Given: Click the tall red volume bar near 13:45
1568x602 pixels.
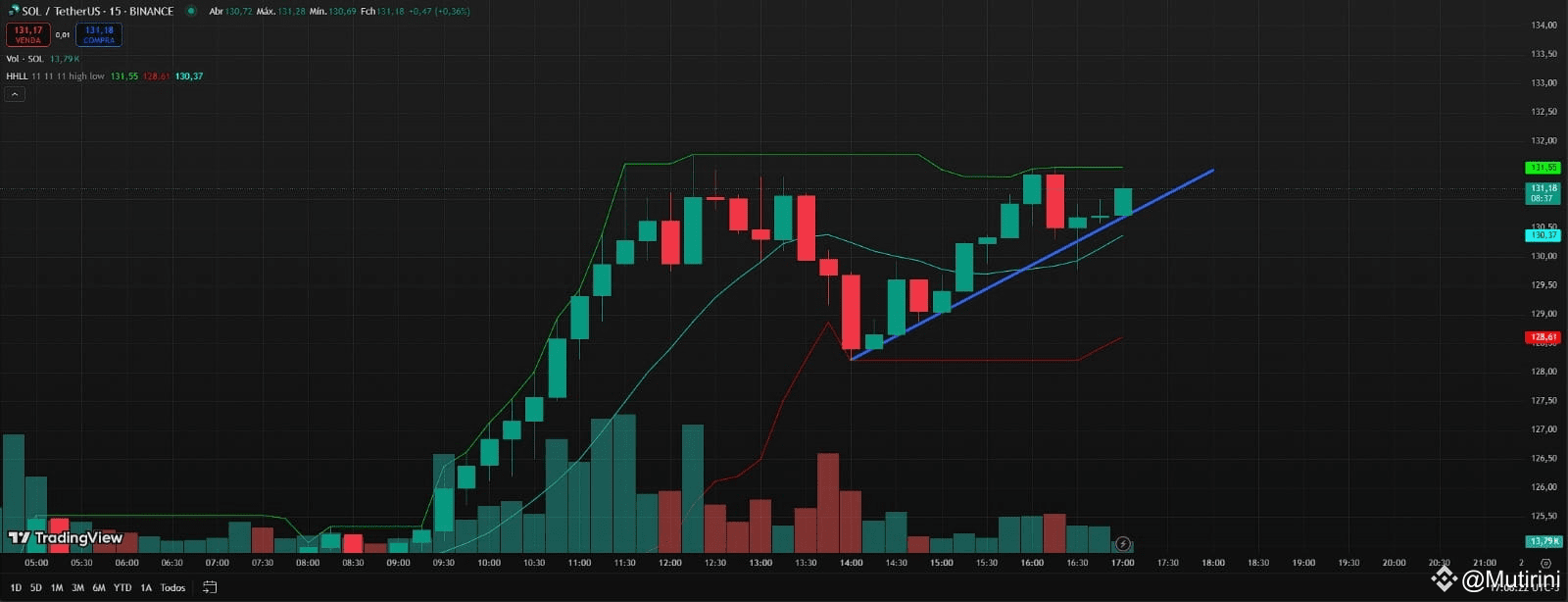Looking at the screenshot, I should tap(828, 503).
